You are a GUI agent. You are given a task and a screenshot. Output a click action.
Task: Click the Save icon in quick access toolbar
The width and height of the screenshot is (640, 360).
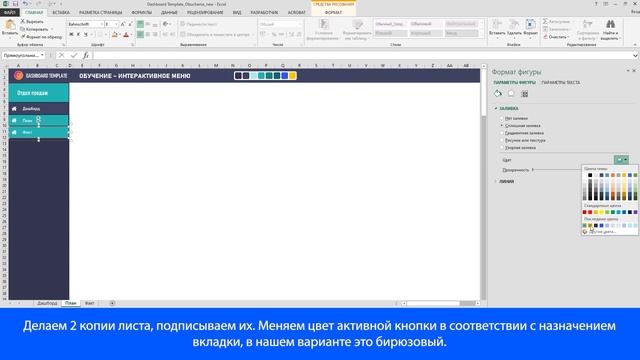tap(15, 4)
